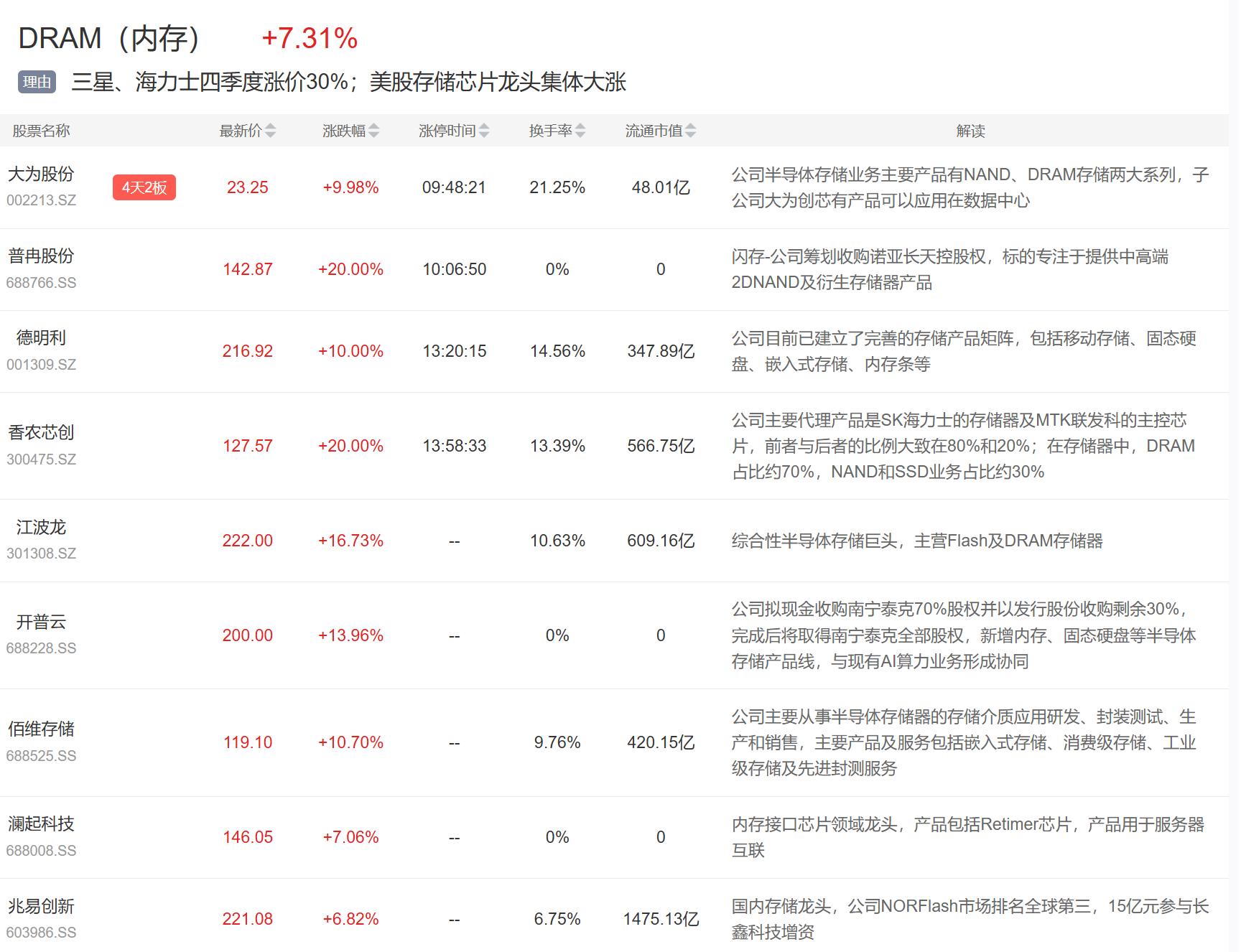Click the 换手率 sort arrows icon
This screenshot has width=1241, height=952.
coord(580,131)
